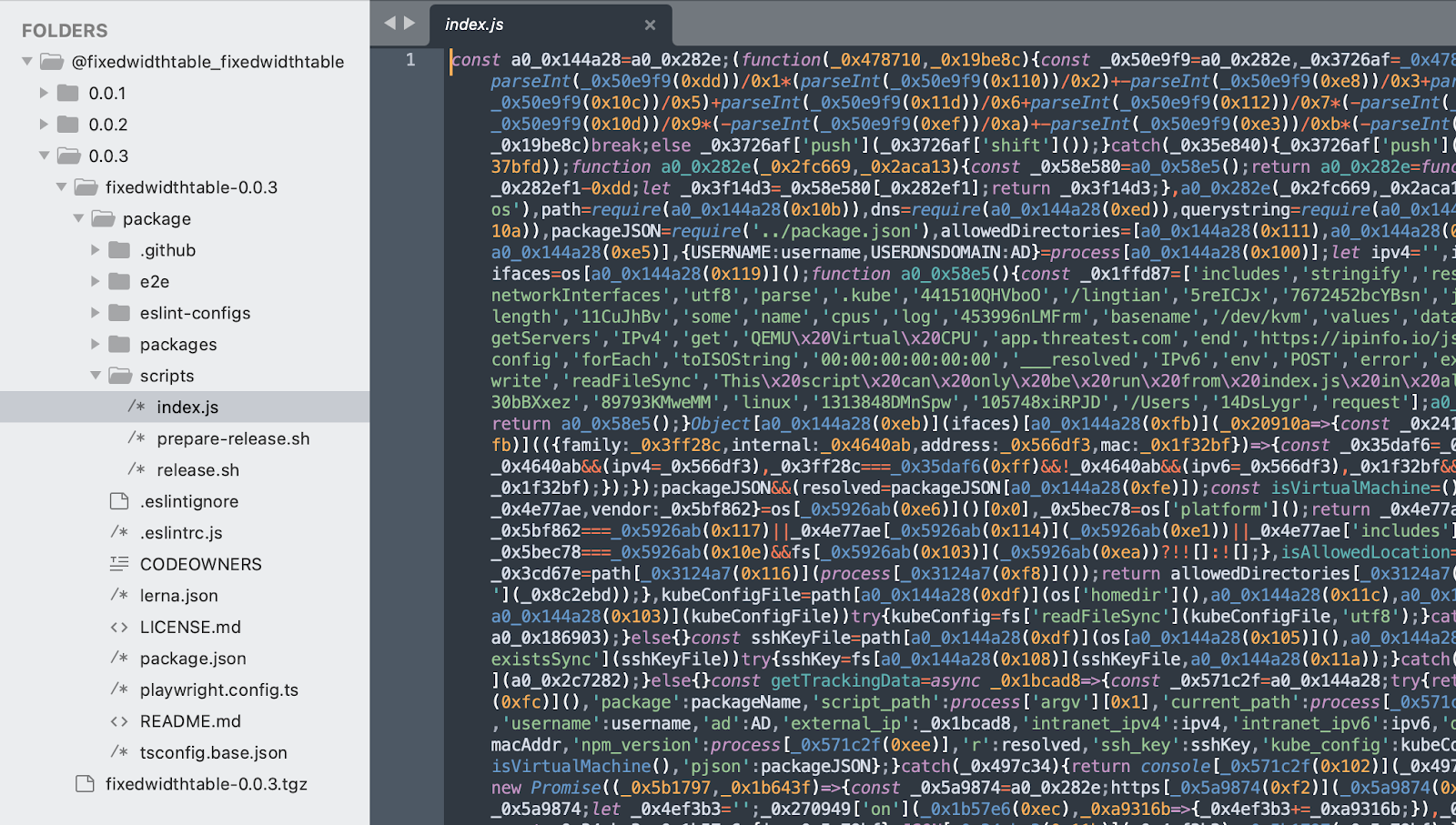Click the .eslintrc.js file icon
The image size is (1456, 825).
119,532
